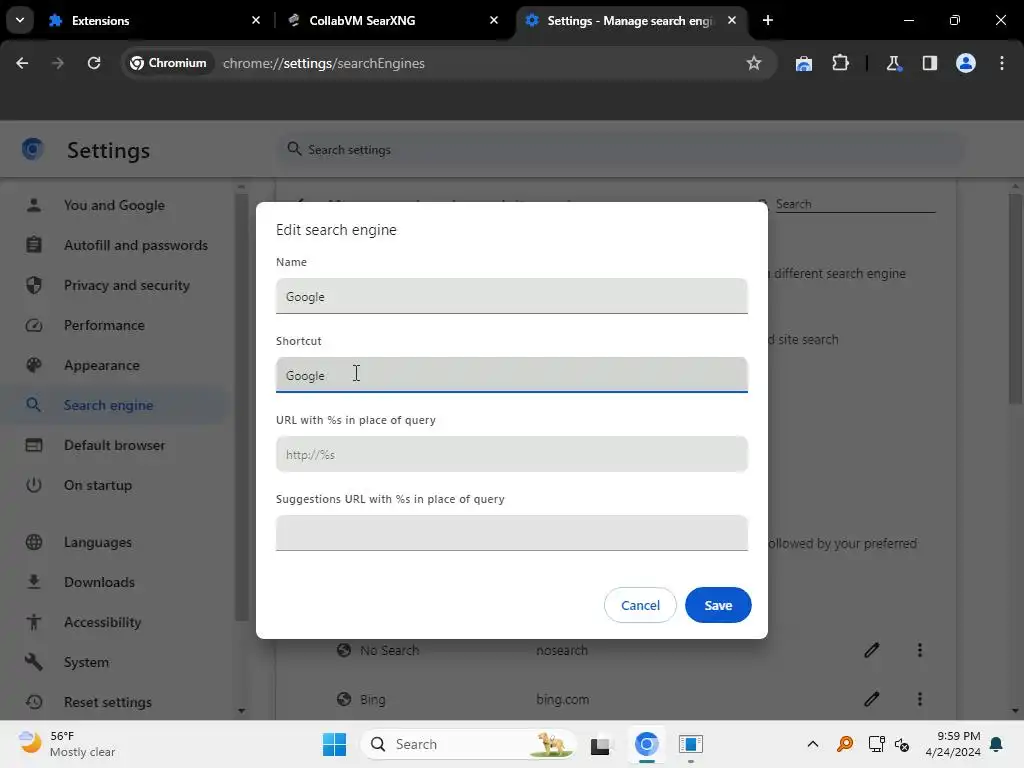Open the profile avatar menu
Screen dimensions: 1024x768
click(x=966, y=63)
